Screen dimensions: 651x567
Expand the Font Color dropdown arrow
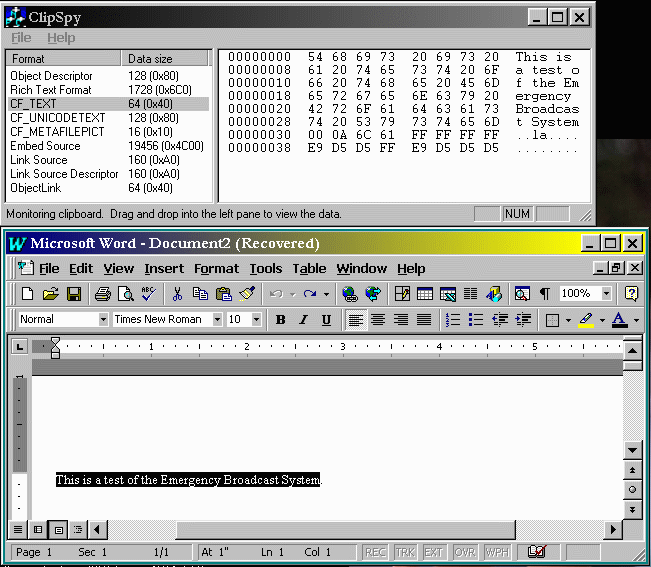pyautogui.click(x=636, y=320)
